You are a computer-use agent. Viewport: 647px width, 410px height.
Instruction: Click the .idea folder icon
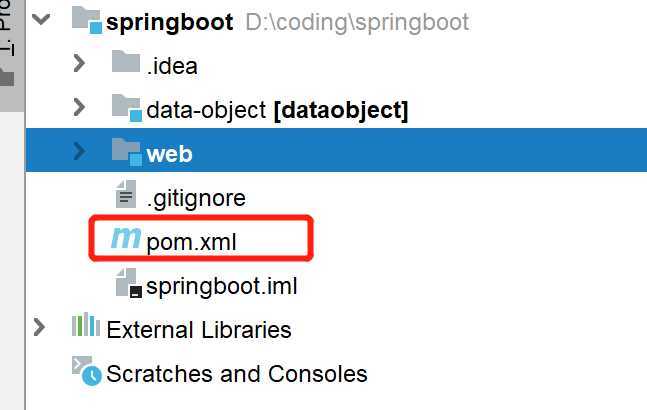pyautogui.click(x=125, y=61)
